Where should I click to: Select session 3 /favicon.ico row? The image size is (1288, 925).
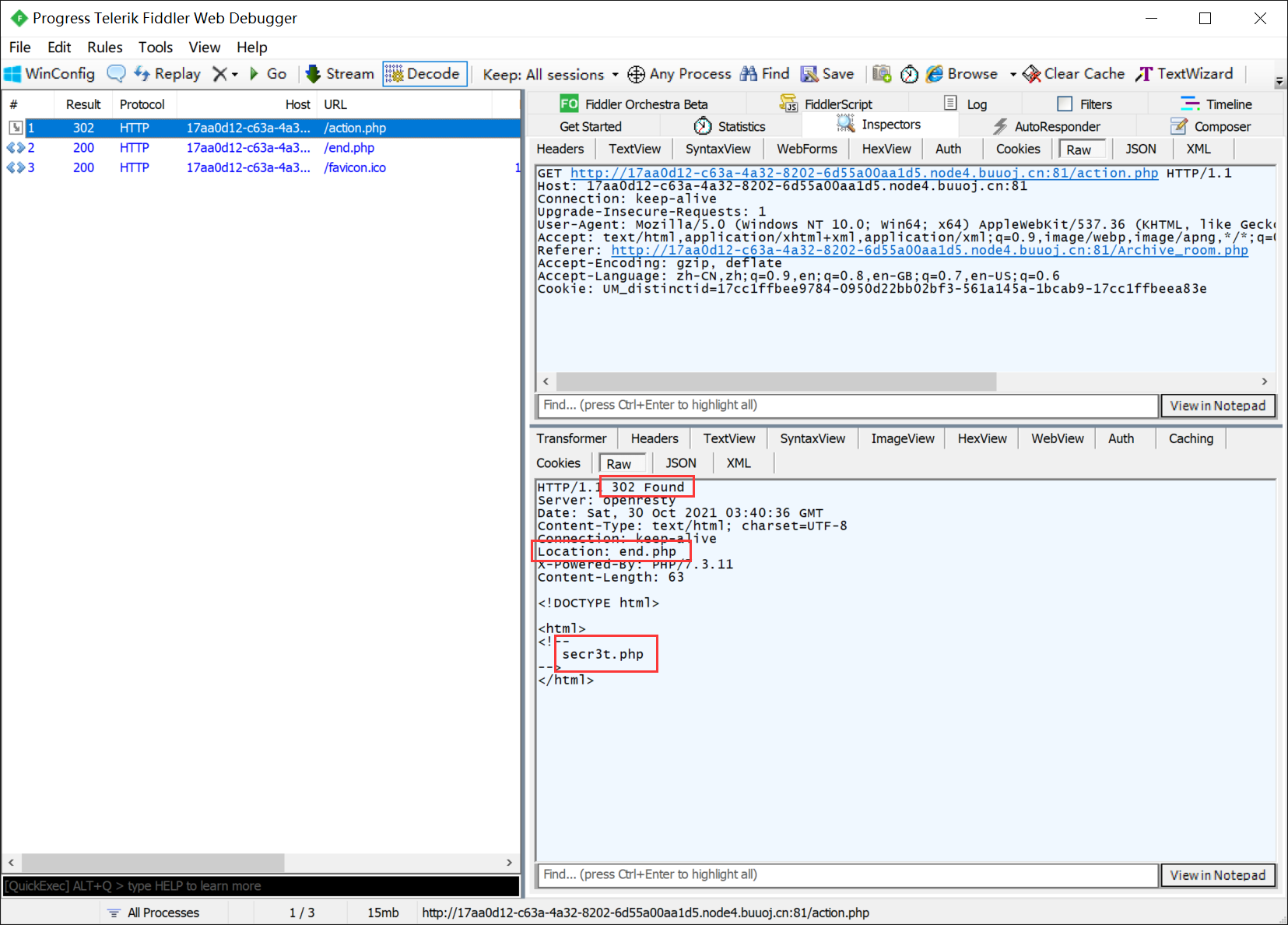pyautogui.click(x=261, y=167)
